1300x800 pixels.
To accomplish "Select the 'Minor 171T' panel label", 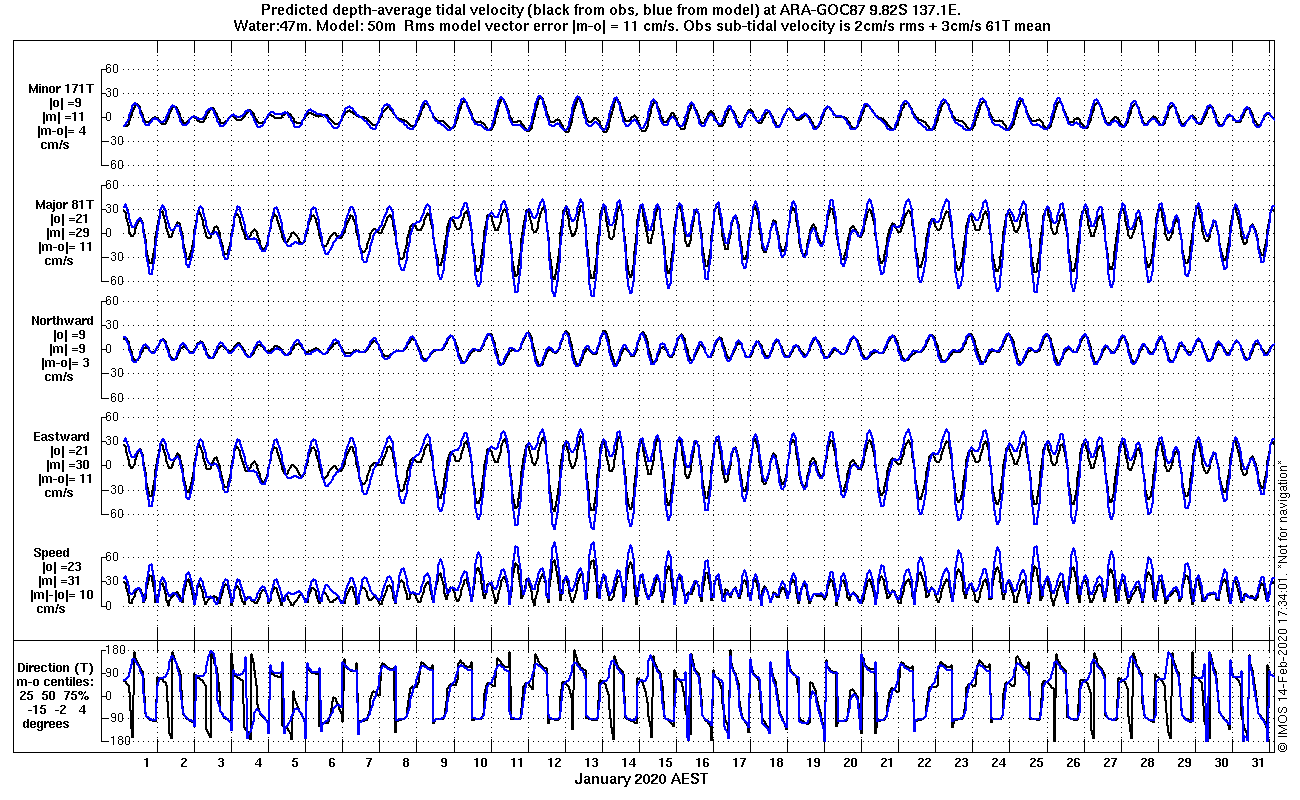I will click(x=60, y=89).
